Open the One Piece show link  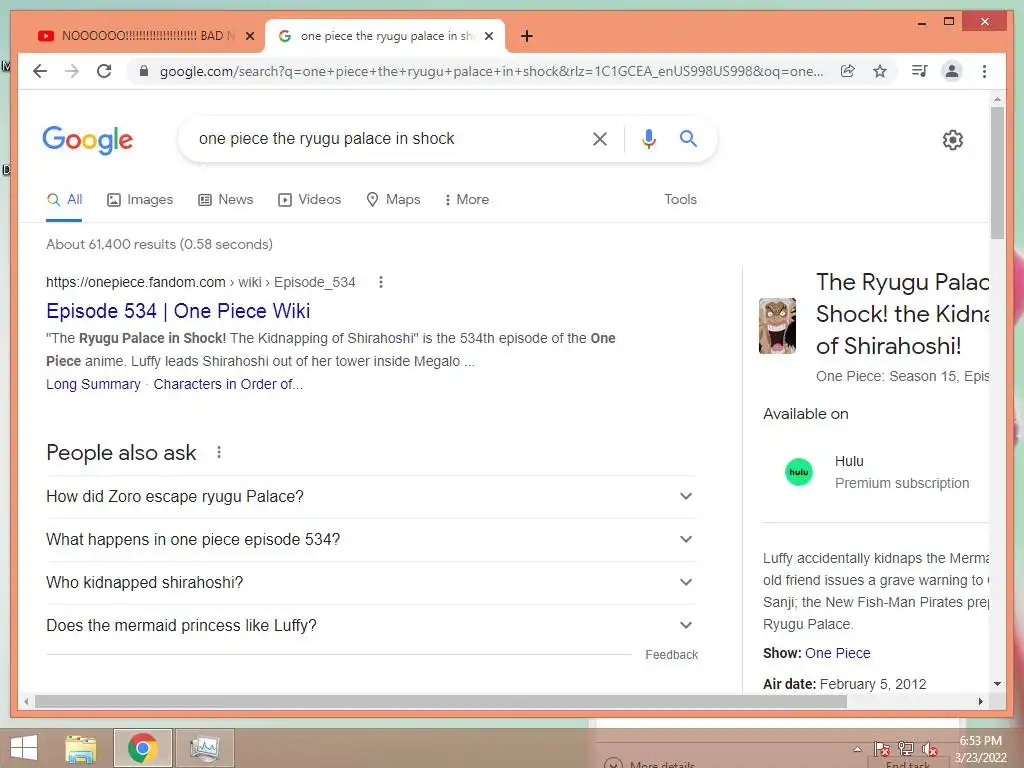[x=837, y=653]
